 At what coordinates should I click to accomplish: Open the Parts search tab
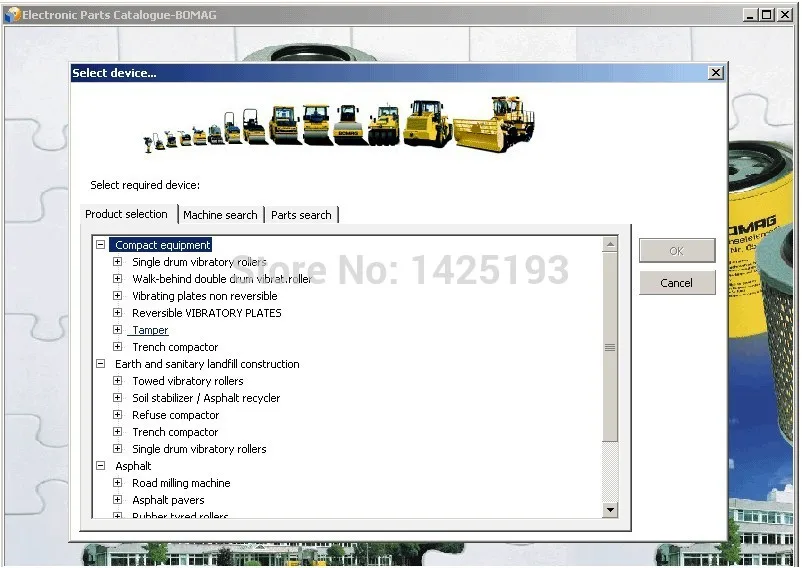[x=301, y=215]
